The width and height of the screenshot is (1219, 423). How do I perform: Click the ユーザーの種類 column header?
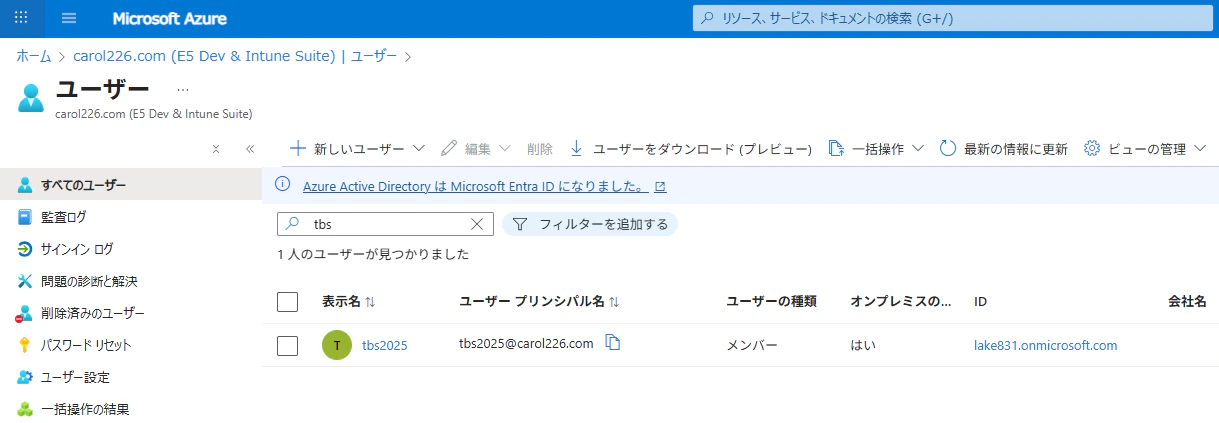(x=771, y=301)
